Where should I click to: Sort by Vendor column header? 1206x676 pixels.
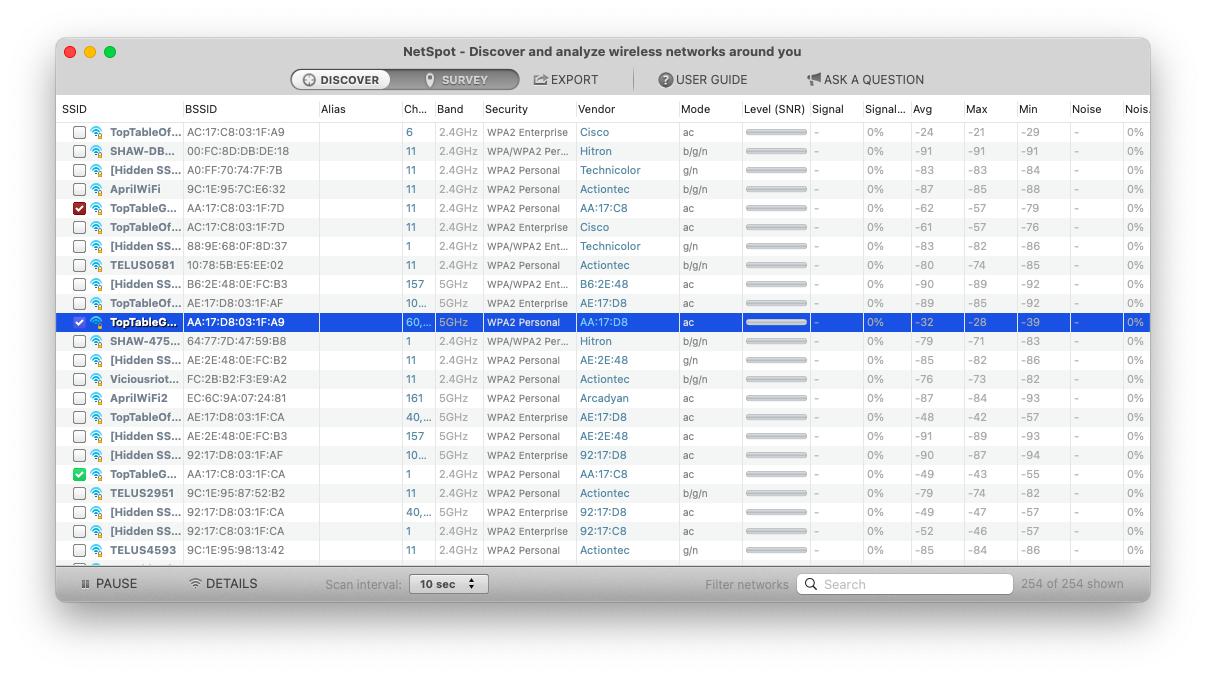627,109
